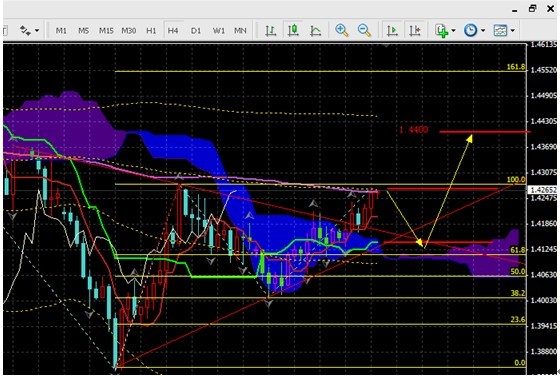Select the Bar Chart type icon
Image resolution: width=560 pixels, height=376 pixels.
[x=271, y=31]
